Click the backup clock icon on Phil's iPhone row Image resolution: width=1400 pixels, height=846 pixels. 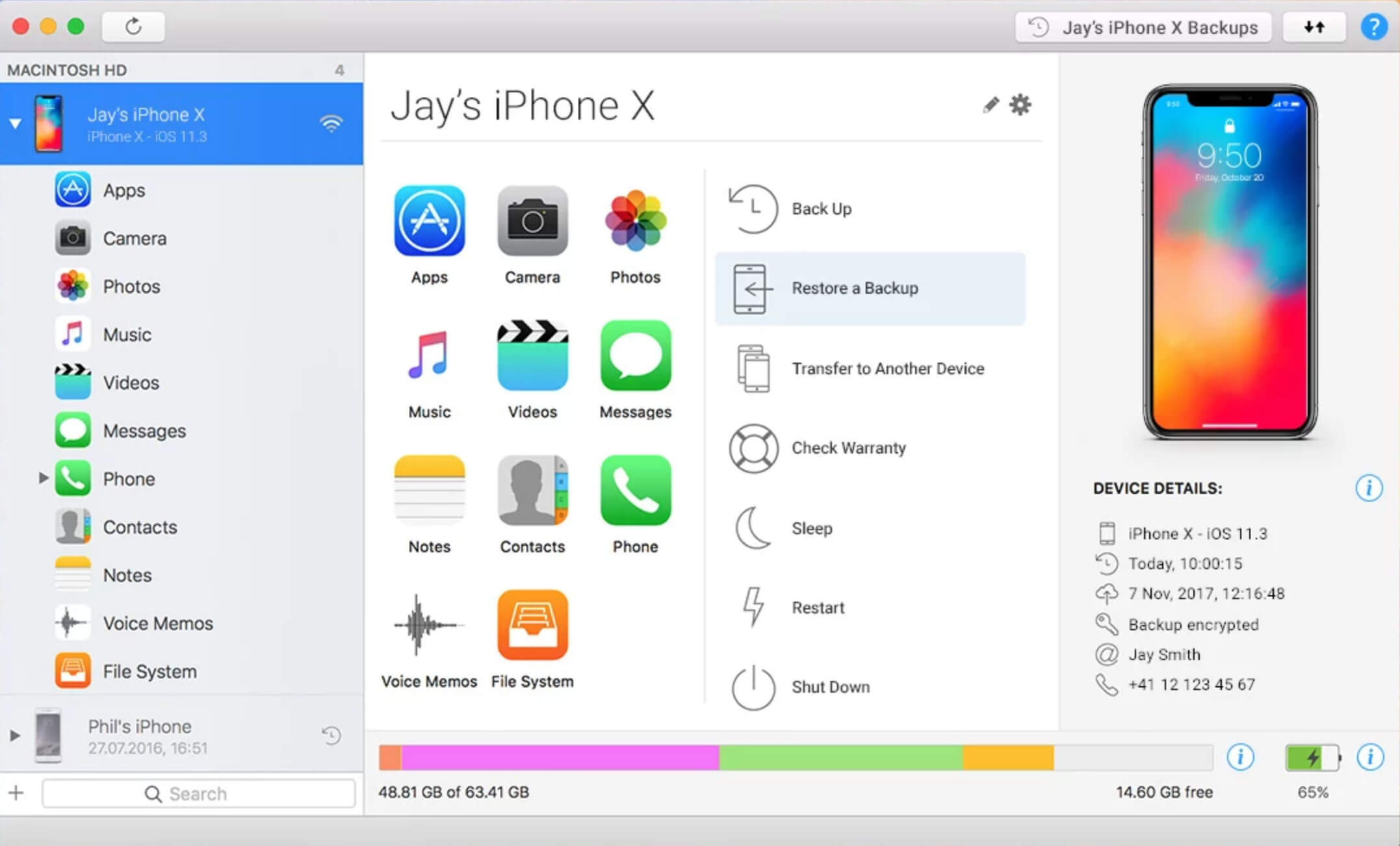(x=331, y=736)
